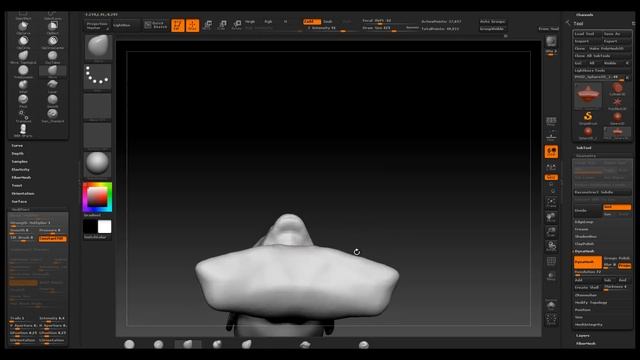Toggle the orange DynaMesh button
The width and height of the screenshot is (640, 360).
coord(588,262)
